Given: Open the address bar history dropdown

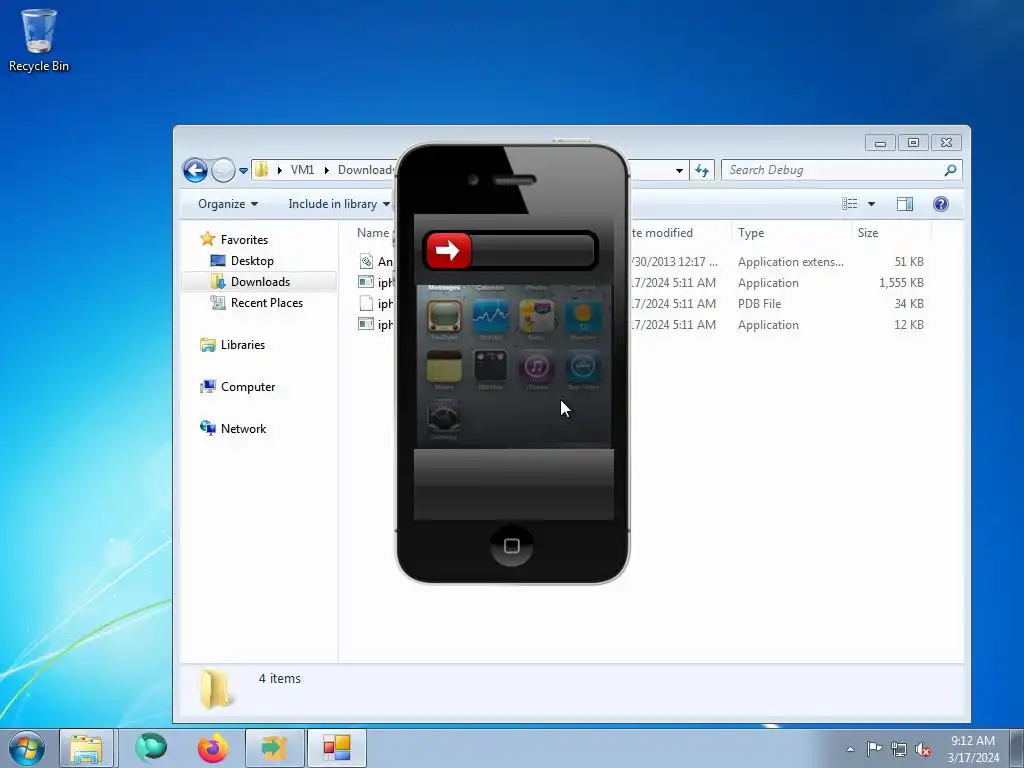Looking at the screenshot, I should pos(679,170).
